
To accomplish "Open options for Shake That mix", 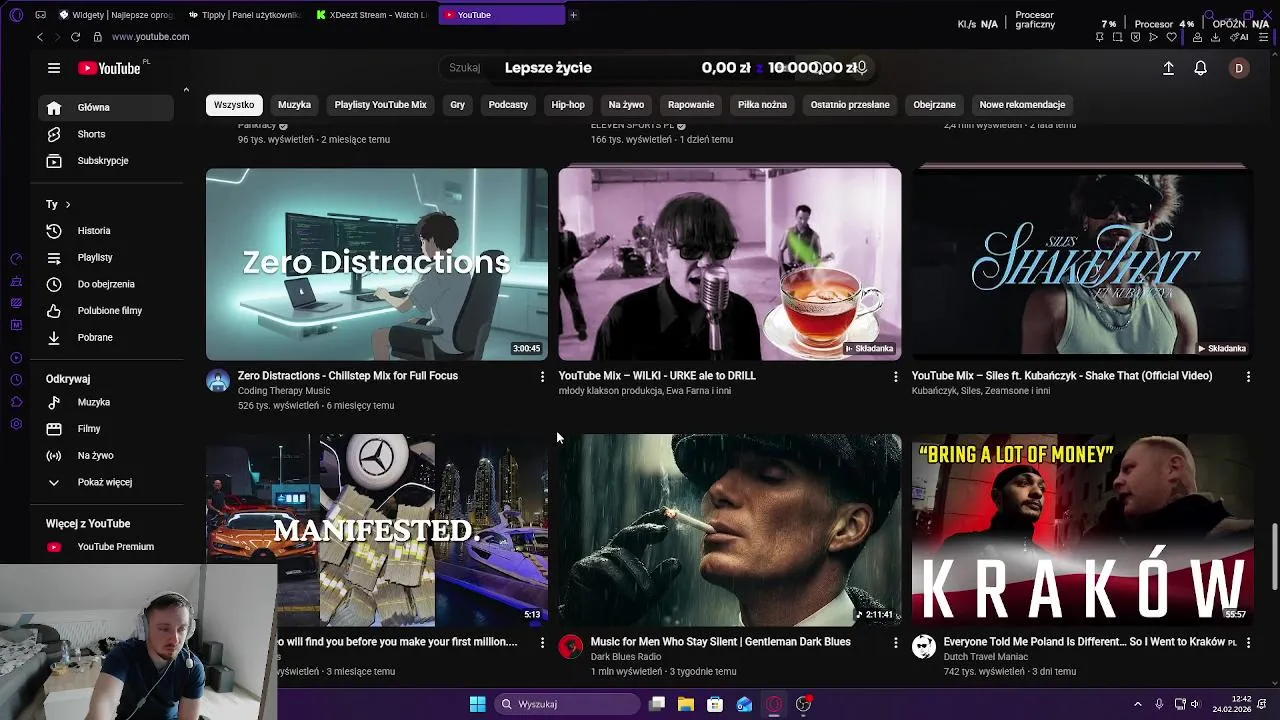I will point(1248,377).
